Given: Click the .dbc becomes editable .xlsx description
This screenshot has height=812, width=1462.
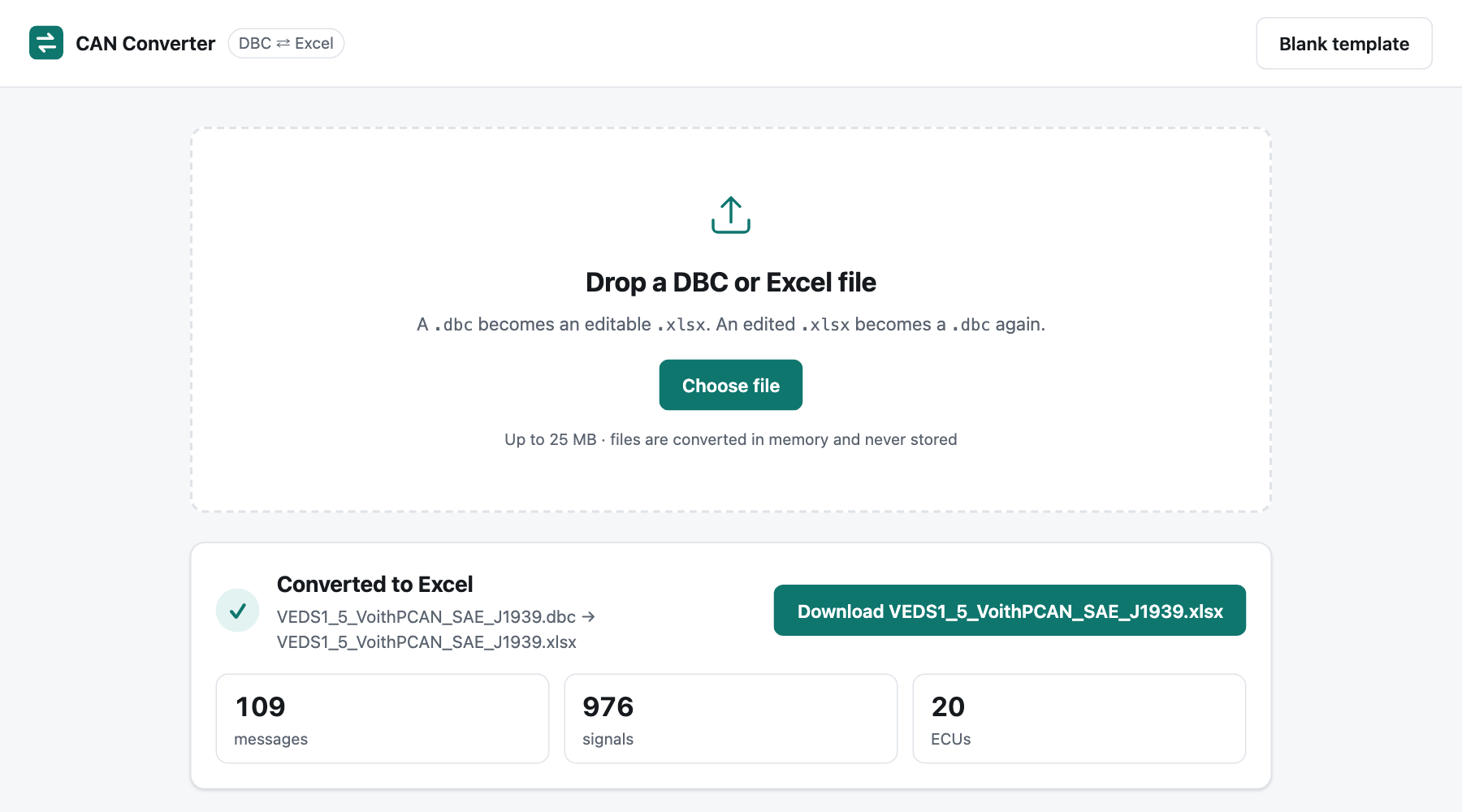Looking at the screenshot, I should point(731,325).
